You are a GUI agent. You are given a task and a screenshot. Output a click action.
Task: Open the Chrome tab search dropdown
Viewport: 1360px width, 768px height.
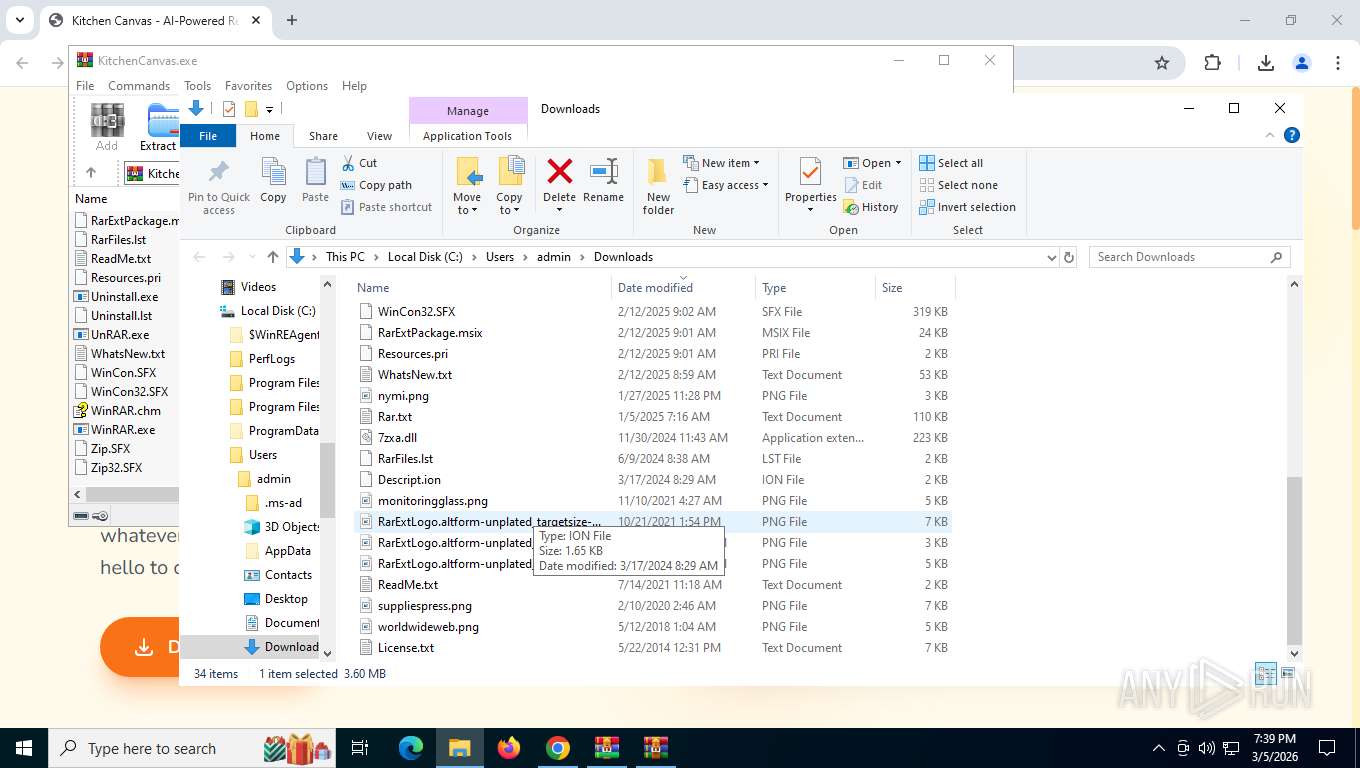(x=19, y=20)
